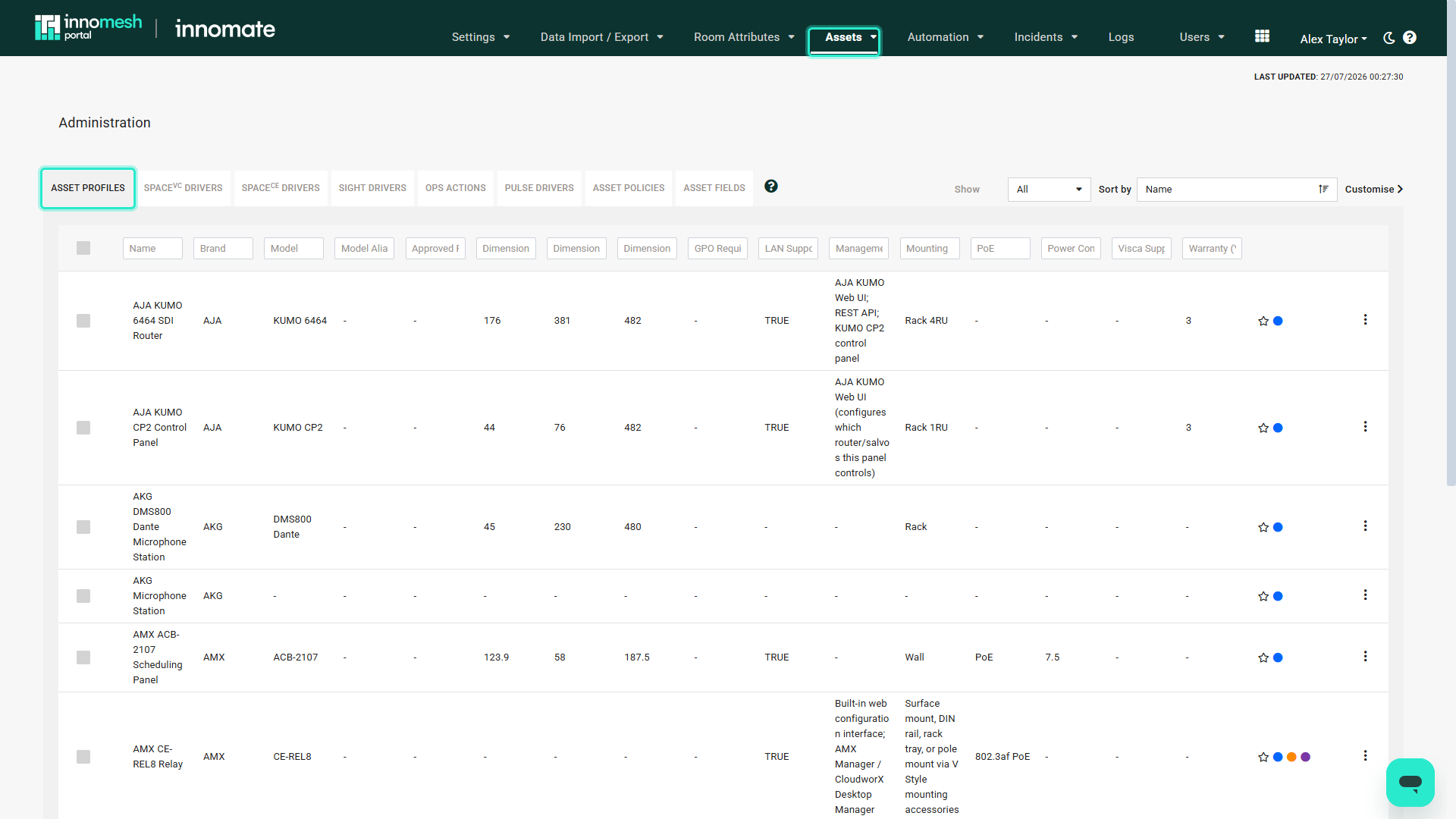The height and width of the screenshot is (819, 1456).
Task: Click purple dot on CE-REL8 Relay row
Action: click(1305, 757)
